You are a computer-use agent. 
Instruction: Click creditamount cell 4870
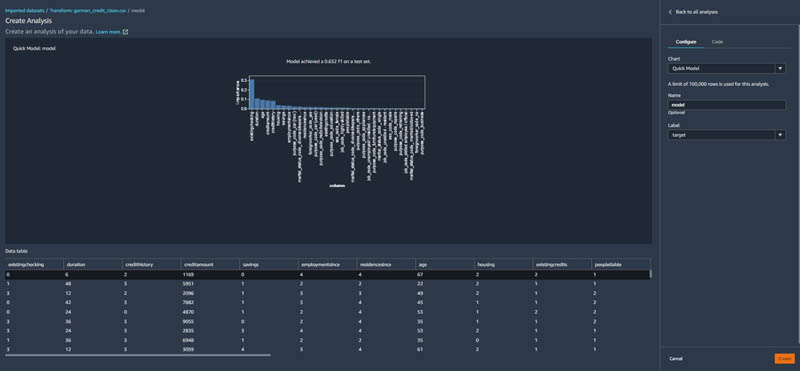coord(188,311)
